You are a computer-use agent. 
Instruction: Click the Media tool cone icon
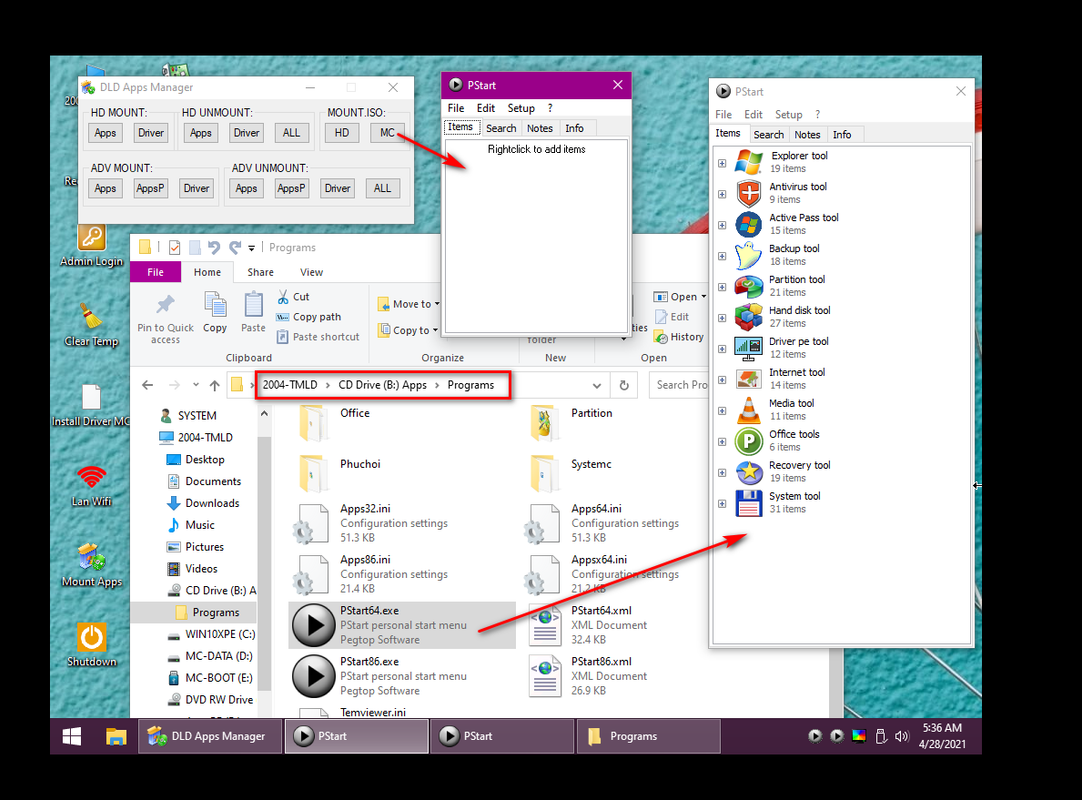749,410
